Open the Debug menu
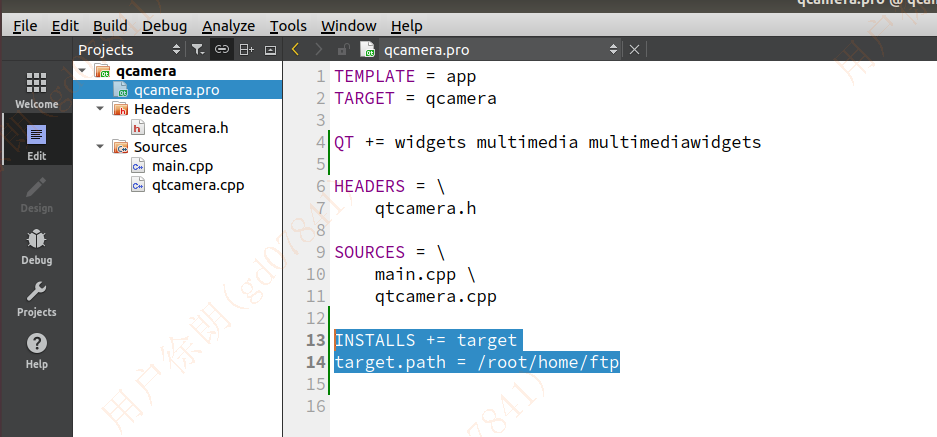Image resolution: width=937 pixels, height=437 pixels. 164,26
